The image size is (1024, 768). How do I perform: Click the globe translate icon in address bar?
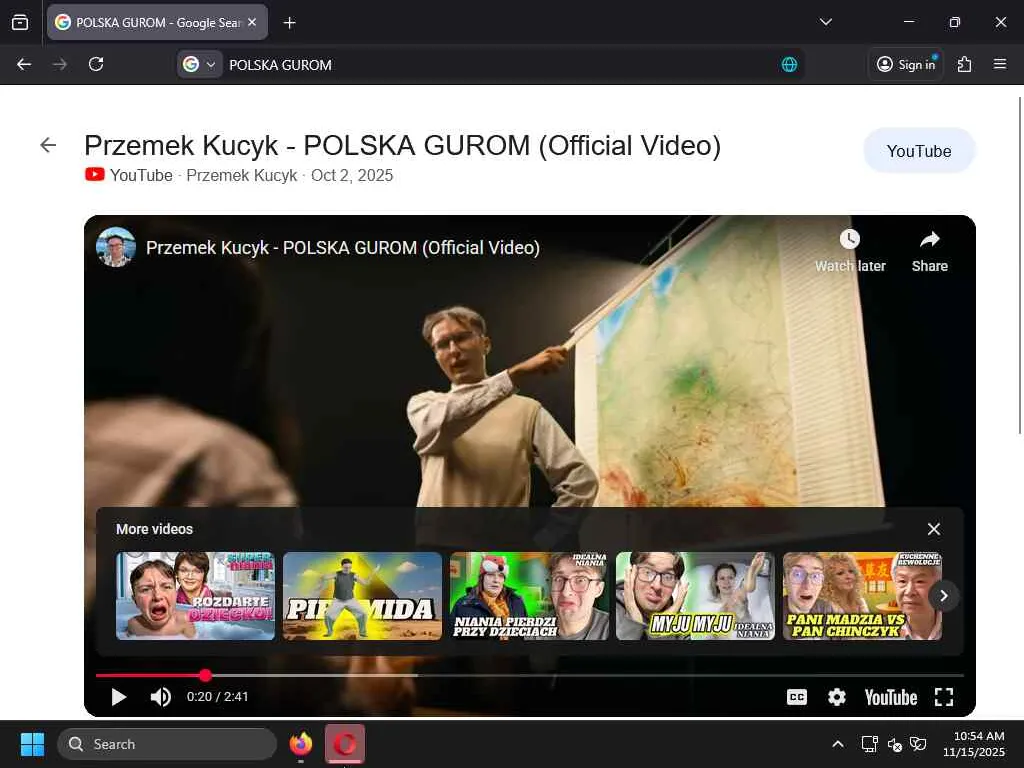click(x=789, y=65)
